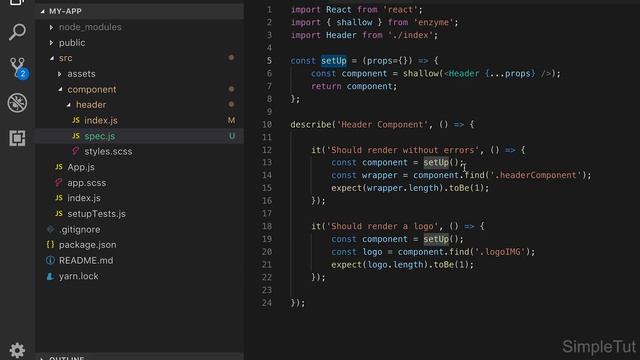Image resolution: width=640 pixels, height=360 pixels.
Task: Click 'Header Component' string in describe
Action: pos(382,124)
